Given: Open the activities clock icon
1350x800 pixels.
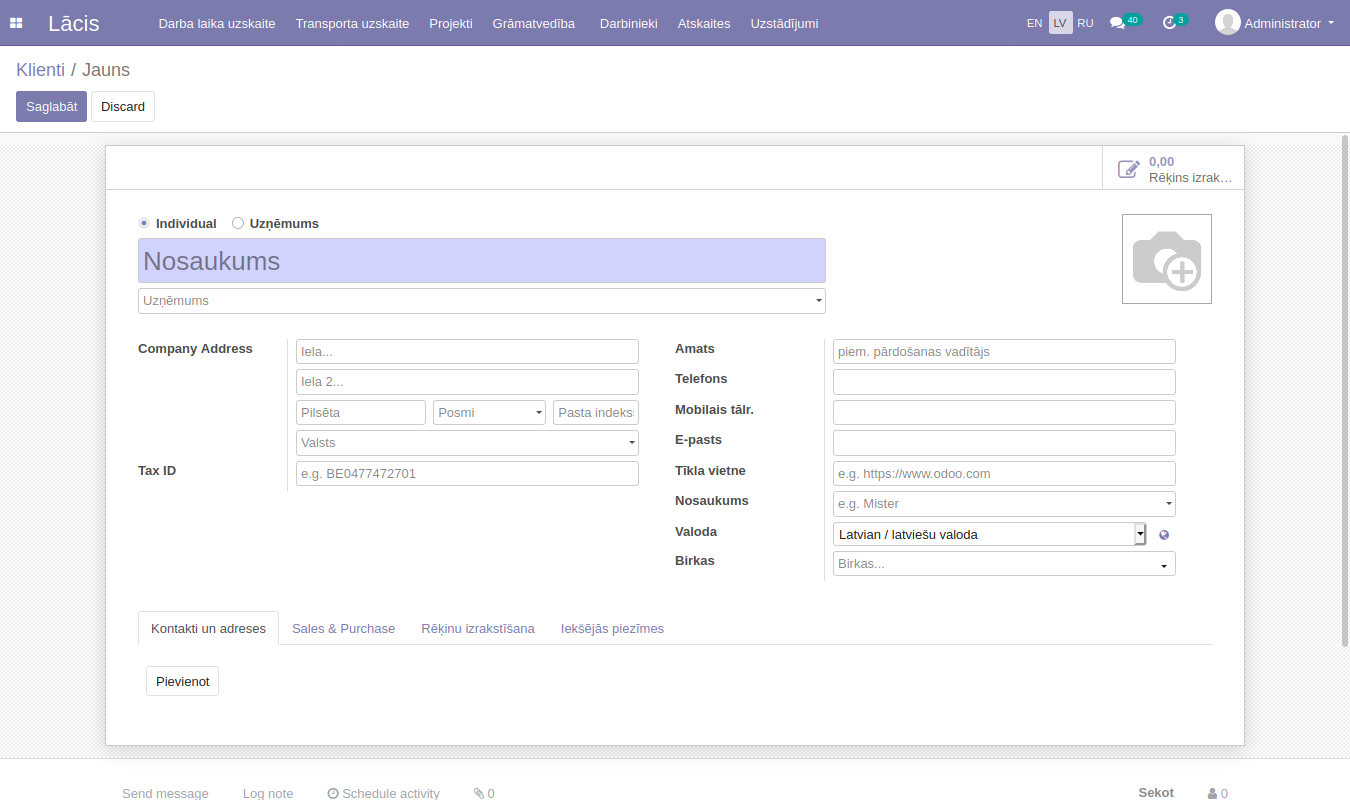Looking at the screenshot, I should coord(1169,23).
